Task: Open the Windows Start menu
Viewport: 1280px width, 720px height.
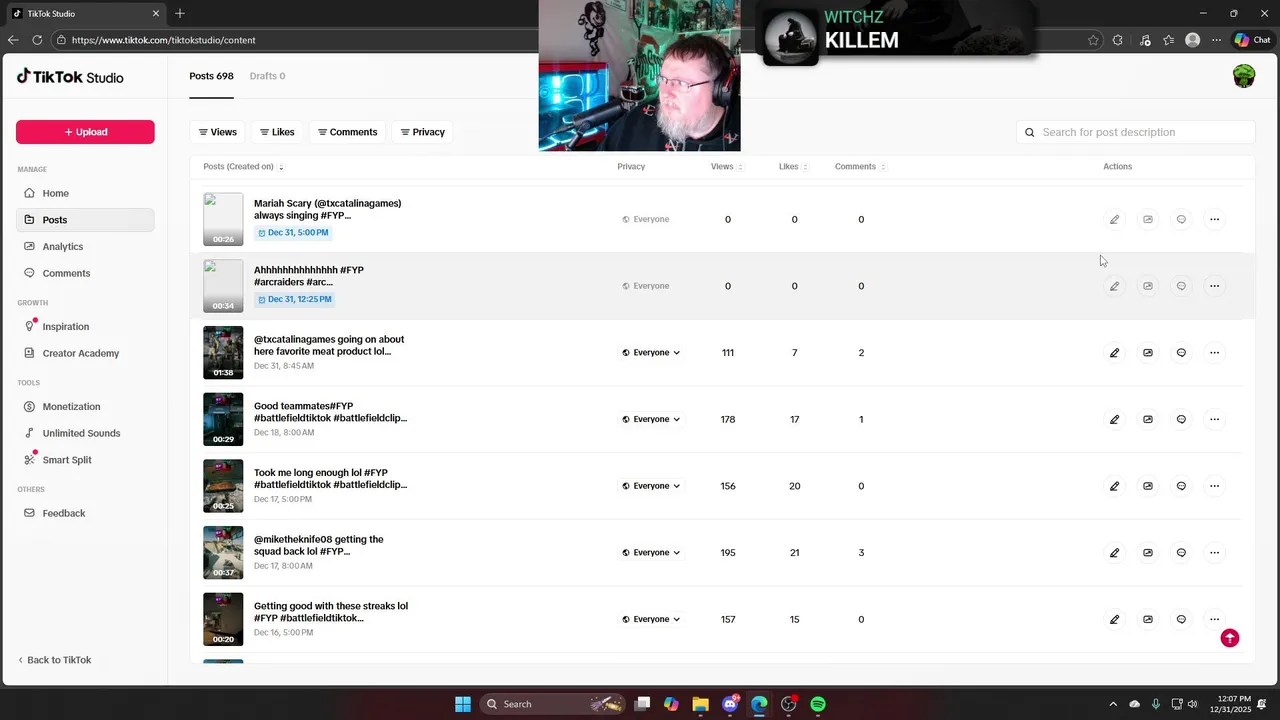Action: 463,704
